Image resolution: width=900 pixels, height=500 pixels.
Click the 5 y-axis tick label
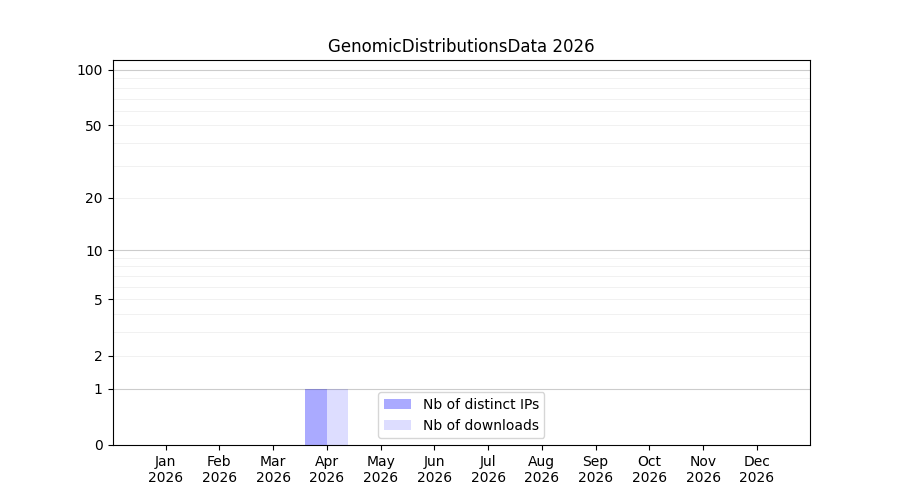[98, 300]
